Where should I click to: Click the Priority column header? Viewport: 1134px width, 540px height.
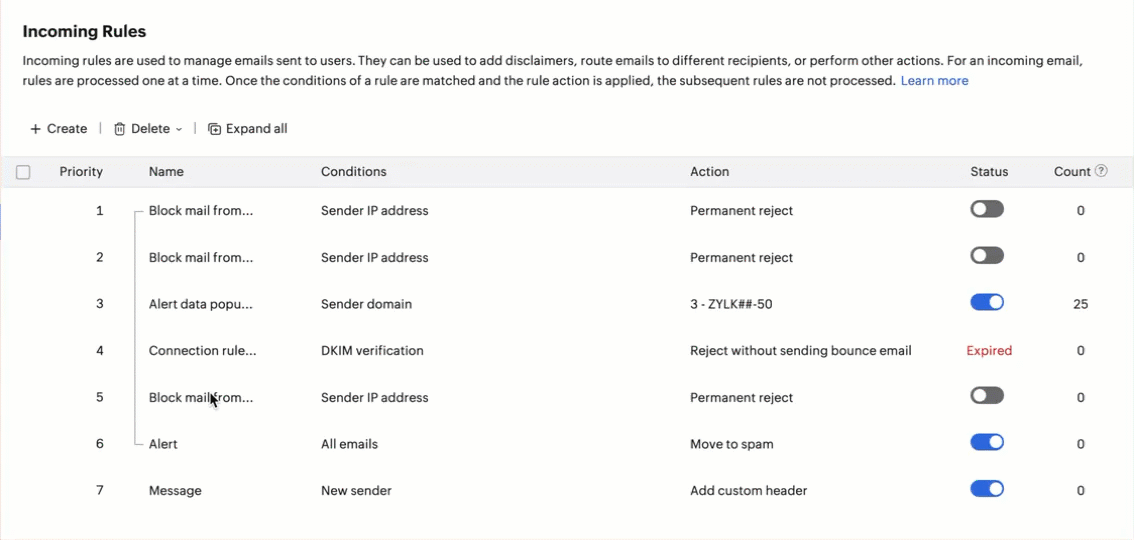pos(81,172)
